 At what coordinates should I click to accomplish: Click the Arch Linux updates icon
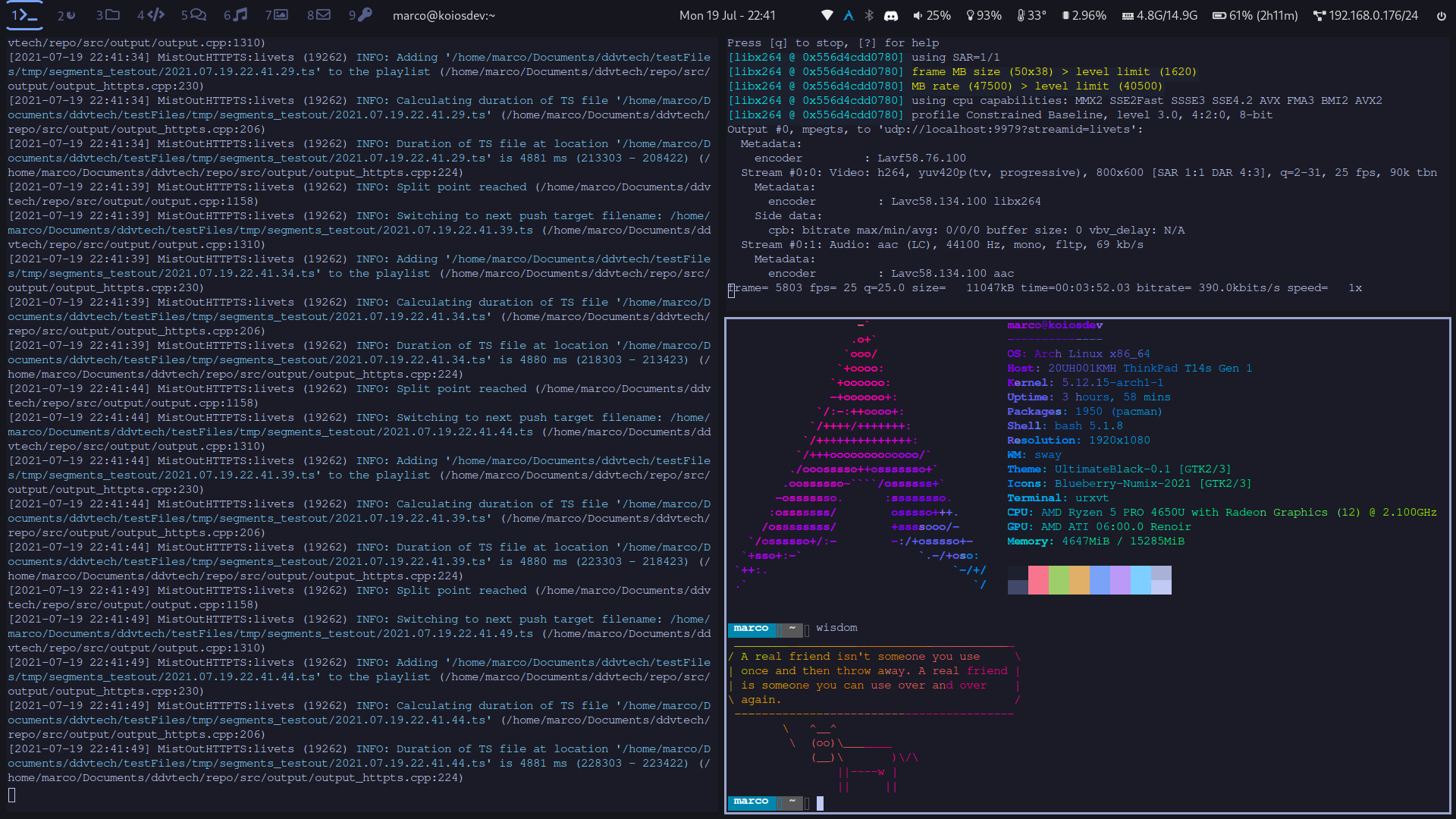[x=849, y=15]
